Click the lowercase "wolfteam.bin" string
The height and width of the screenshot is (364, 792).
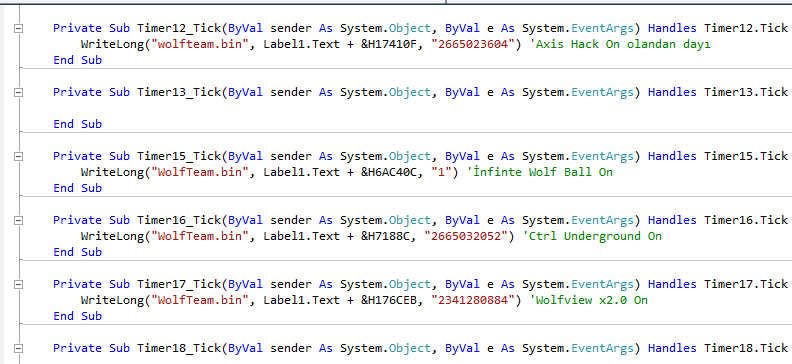pyautogui.click(x=200, y=44)
